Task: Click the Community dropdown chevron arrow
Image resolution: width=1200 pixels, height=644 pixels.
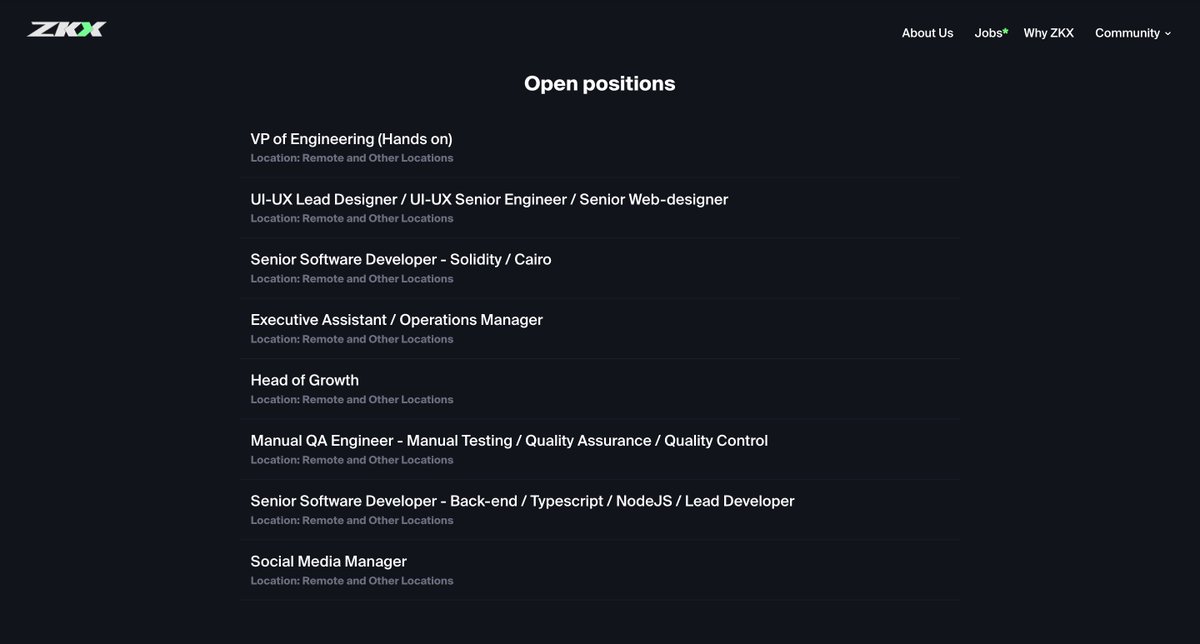Action: [x=1168, y=34]
